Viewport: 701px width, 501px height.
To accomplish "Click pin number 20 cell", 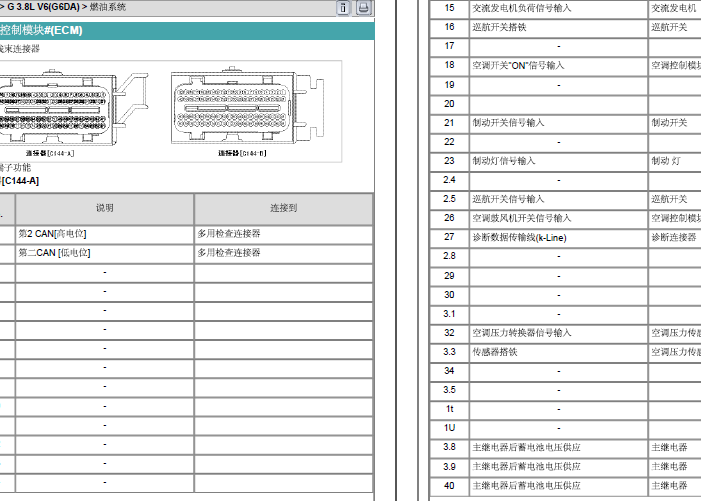I will coord(449,104).
